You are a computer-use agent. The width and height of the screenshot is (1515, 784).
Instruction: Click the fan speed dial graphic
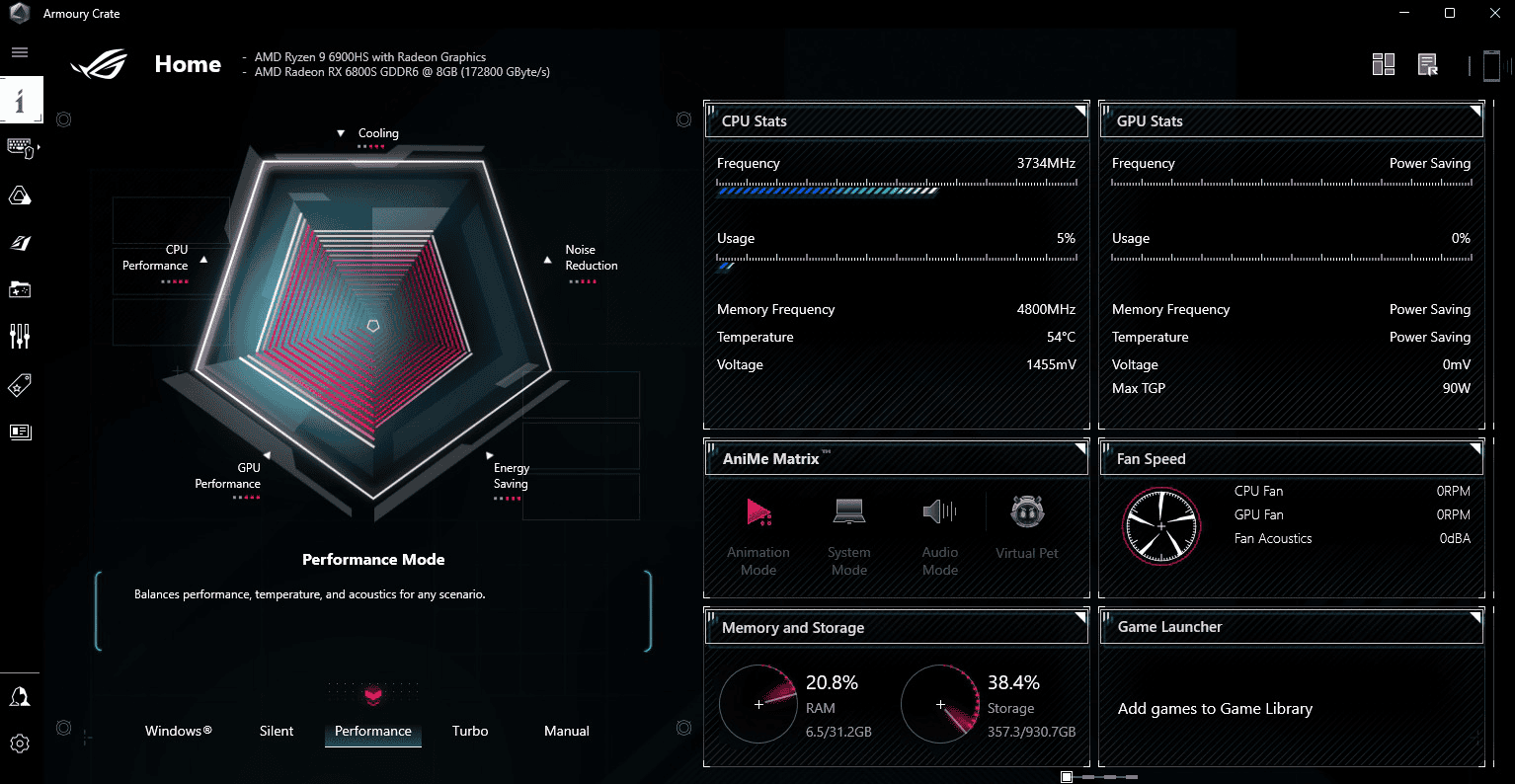click(1161, 526)
